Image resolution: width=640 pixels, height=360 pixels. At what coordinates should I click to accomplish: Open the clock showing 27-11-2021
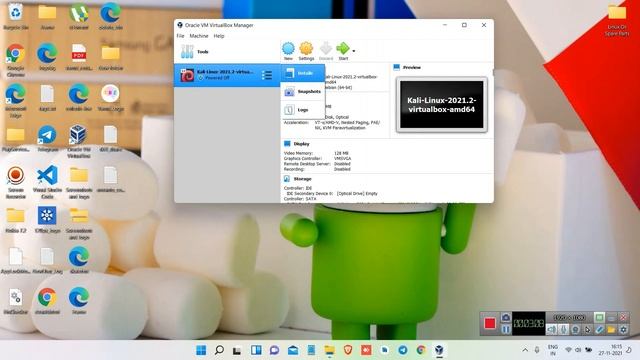point(611,350)
